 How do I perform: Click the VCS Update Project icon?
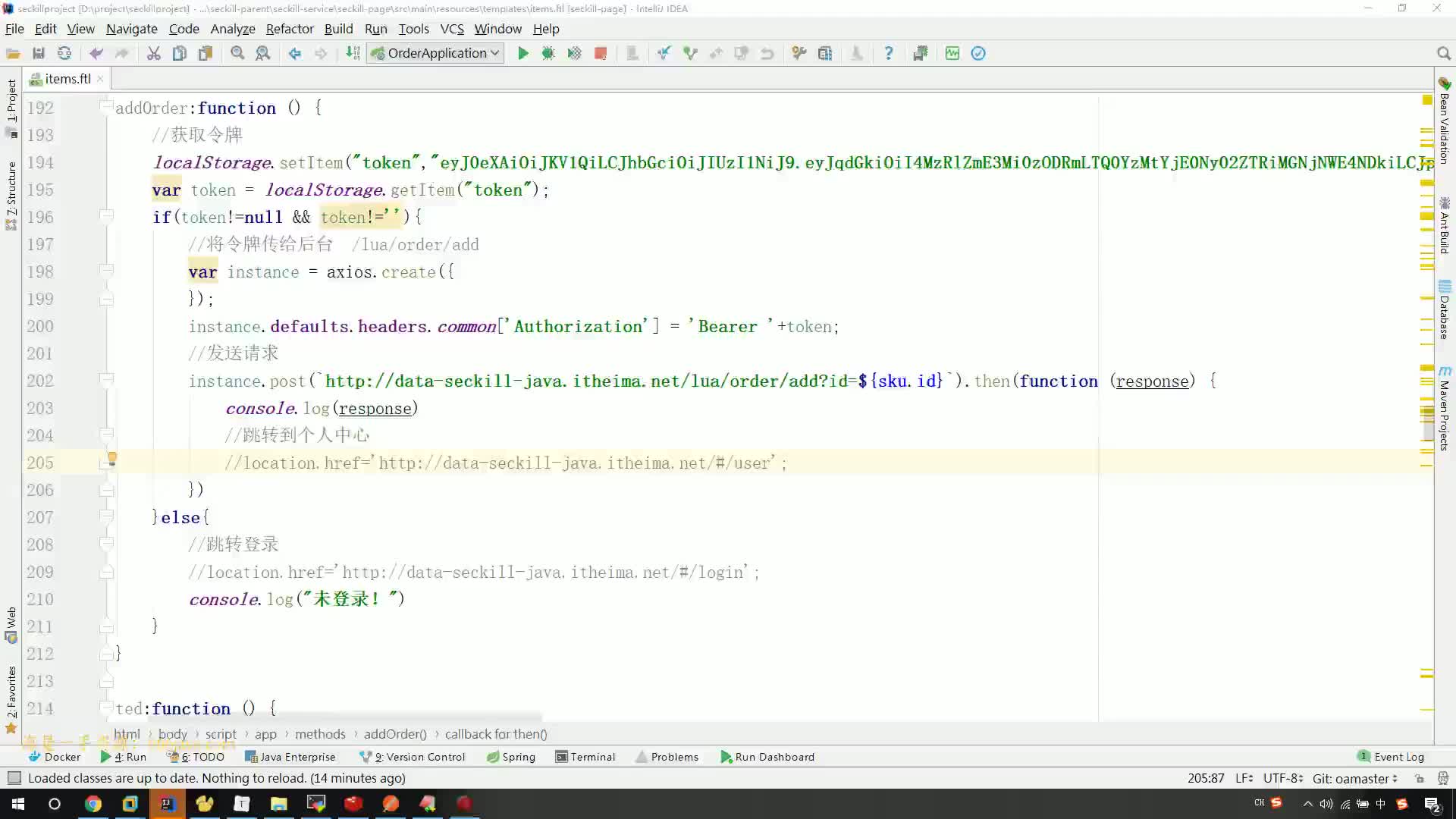coord(664,53)
